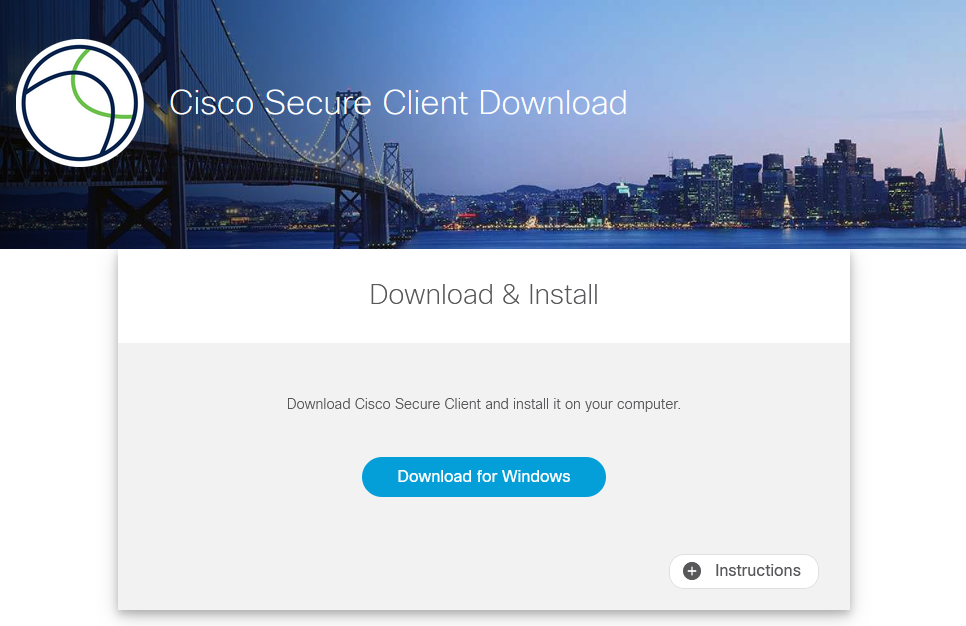Expand the Instructions section
The height and width of the screenshot is (626, 966).
744,571
